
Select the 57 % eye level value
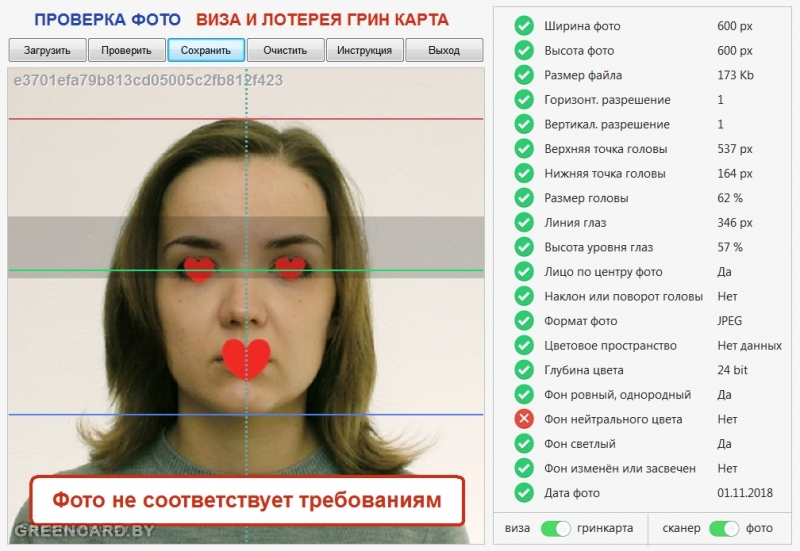pos(730,247)
